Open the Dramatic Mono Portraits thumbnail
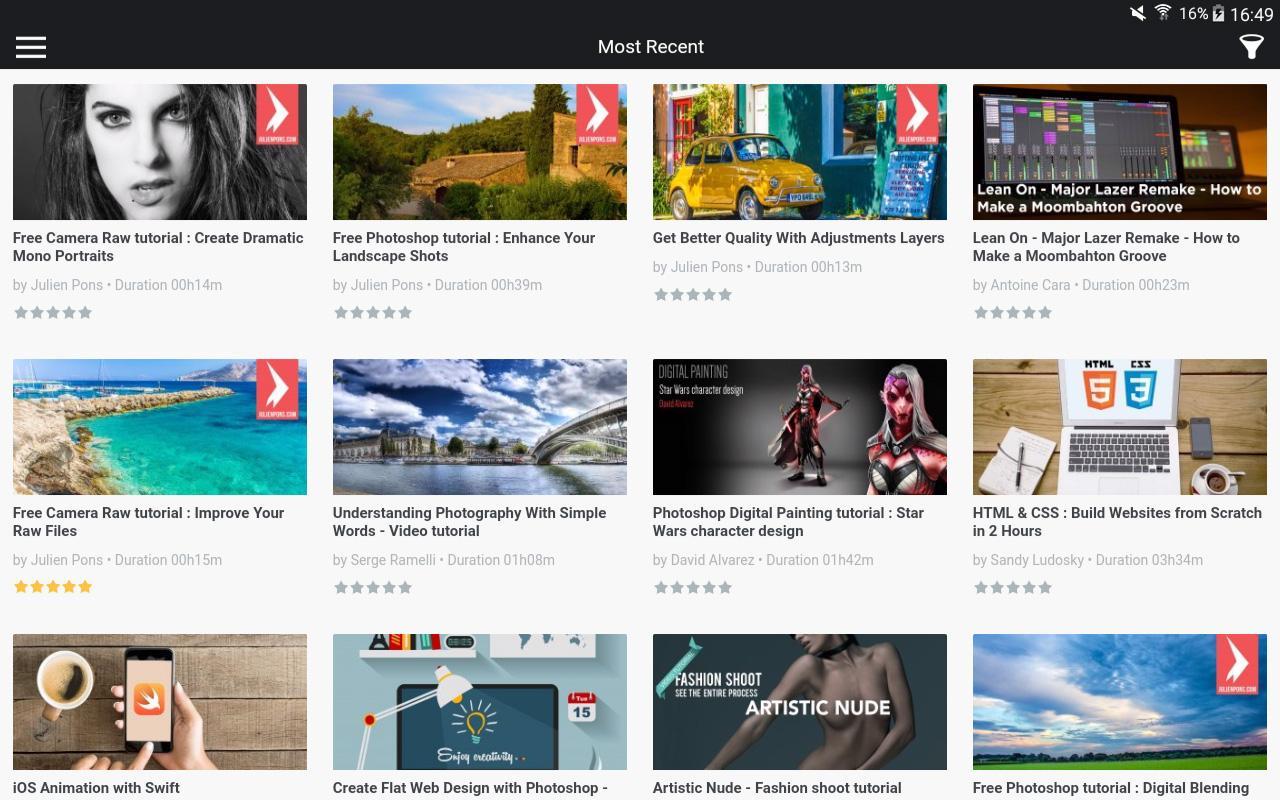 (x=160, y=152)
